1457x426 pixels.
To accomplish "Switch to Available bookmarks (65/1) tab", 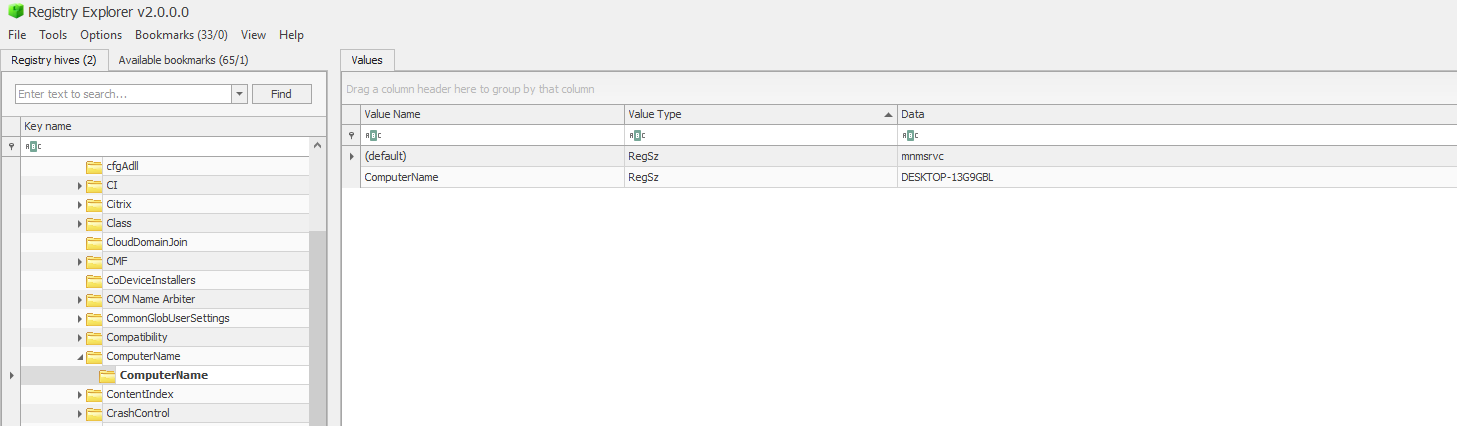I will point(183,60).
